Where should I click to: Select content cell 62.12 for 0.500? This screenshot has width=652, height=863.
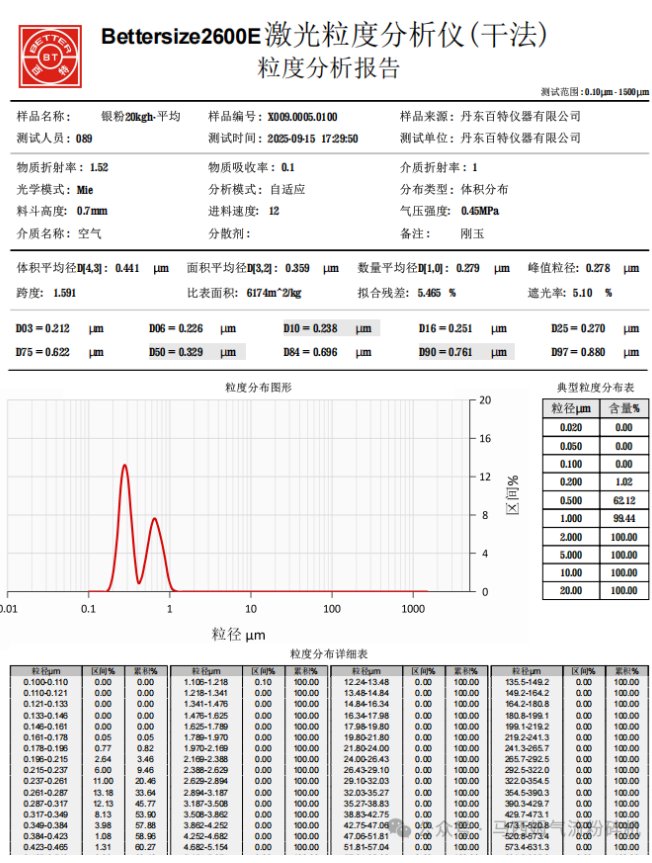coord(624,500)
